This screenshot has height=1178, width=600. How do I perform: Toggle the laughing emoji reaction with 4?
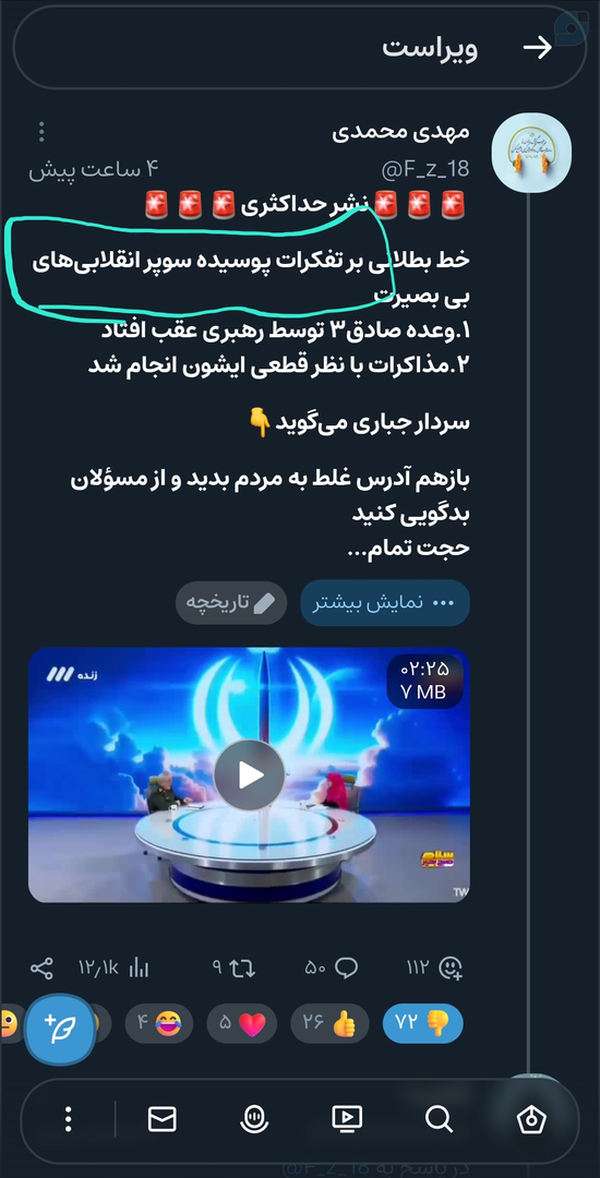(x=158, y=1023)
